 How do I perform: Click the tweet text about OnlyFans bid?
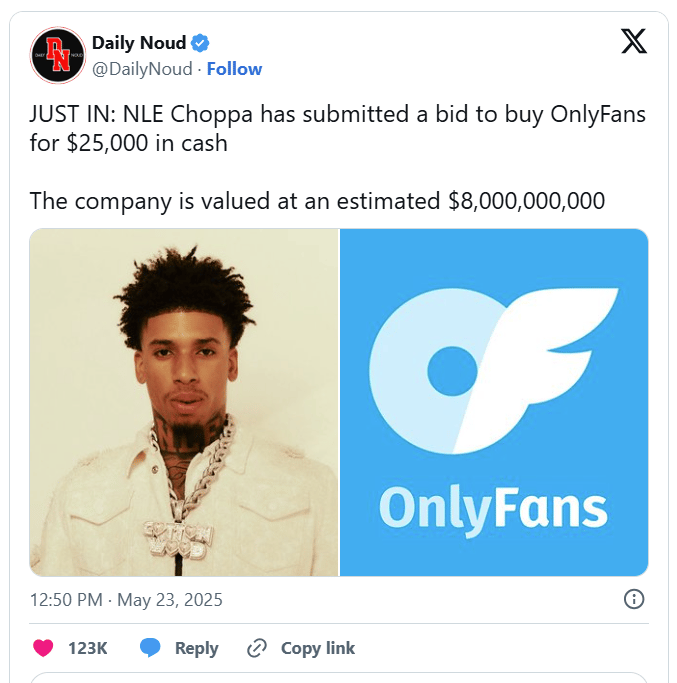(338, 128)
